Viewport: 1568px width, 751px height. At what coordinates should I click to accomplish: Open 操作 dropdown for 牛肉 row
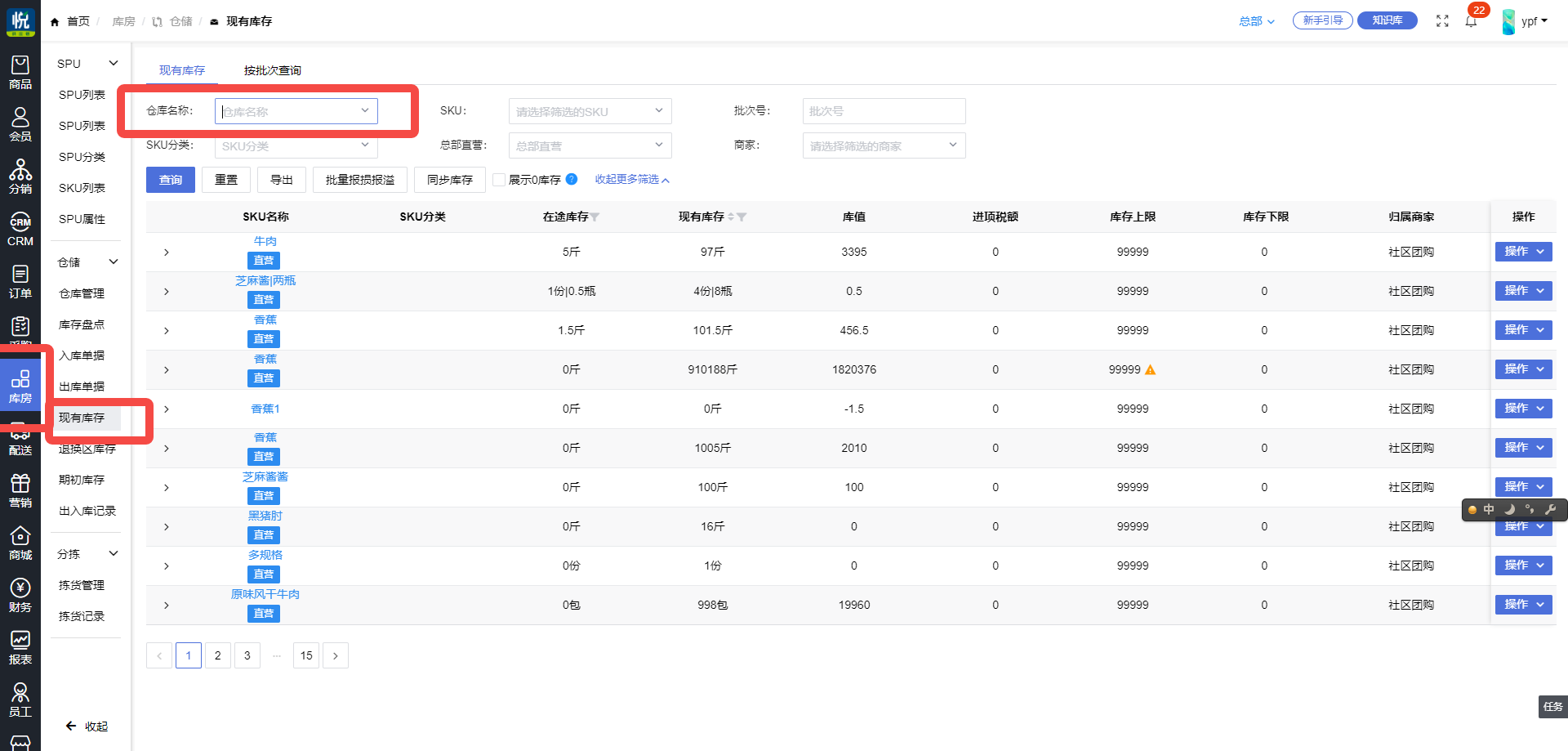[x=1523, y=252]
